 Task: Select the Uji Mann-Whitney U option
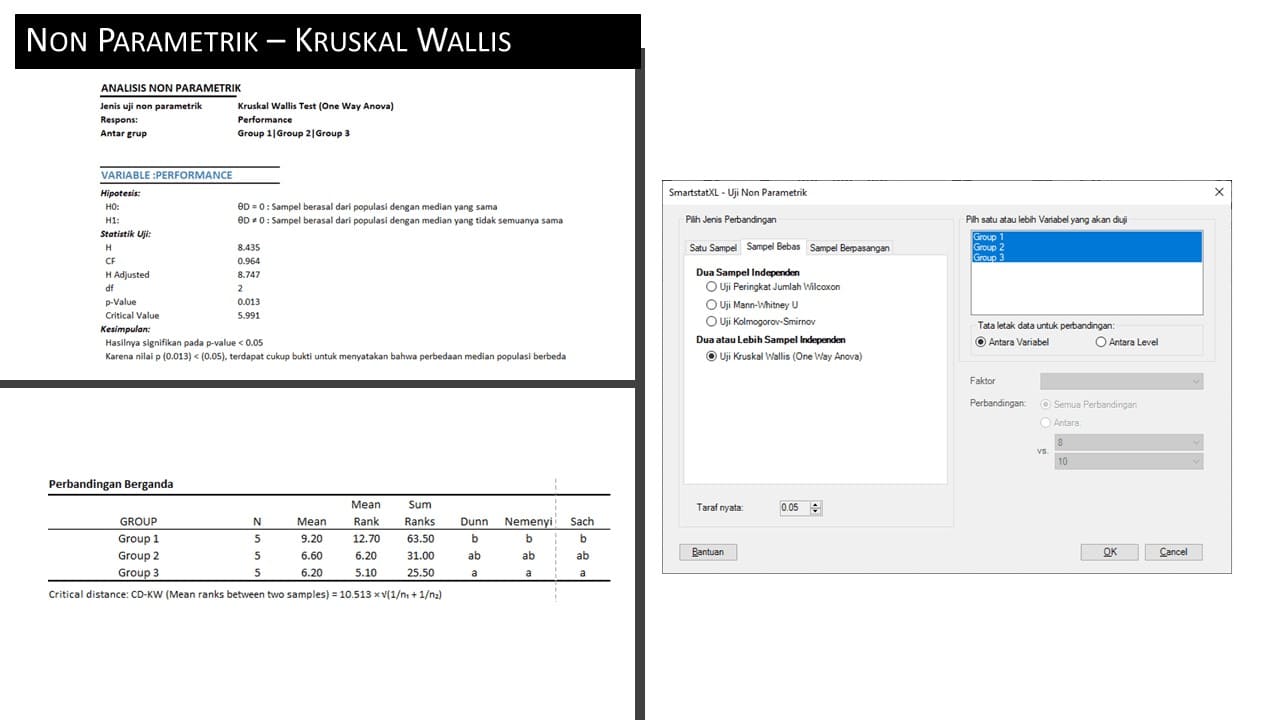point(712,304)
